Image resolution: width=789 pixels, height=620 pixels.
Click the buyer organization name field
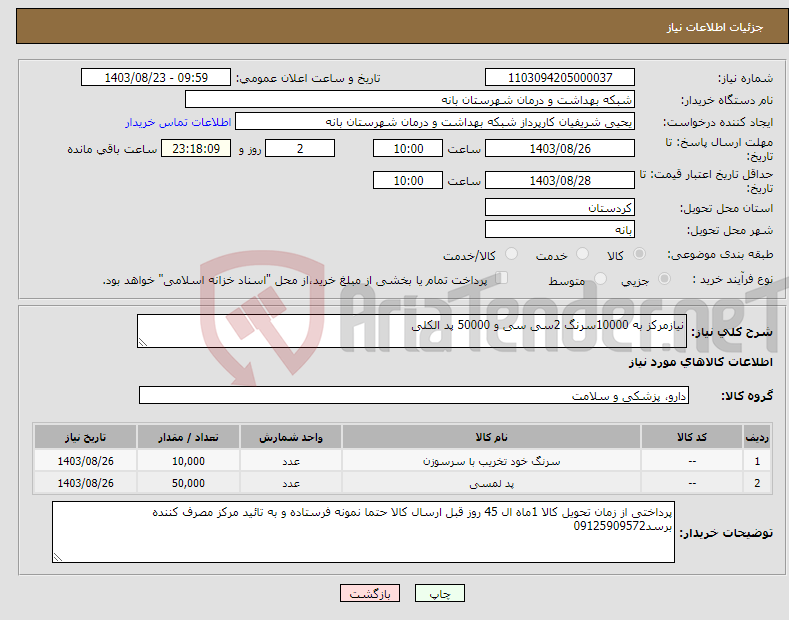point(410,100)
